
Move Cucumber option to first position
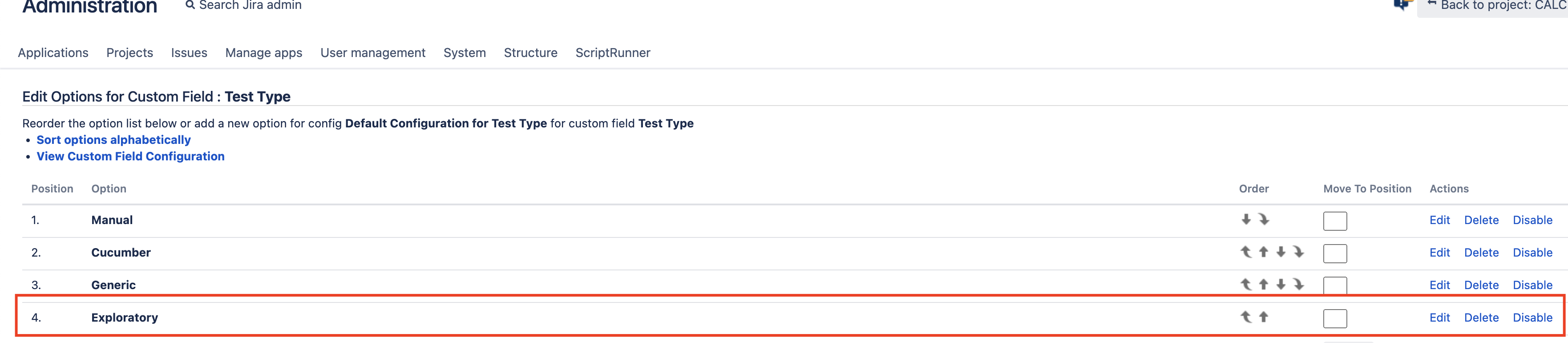click(1246, 252)
